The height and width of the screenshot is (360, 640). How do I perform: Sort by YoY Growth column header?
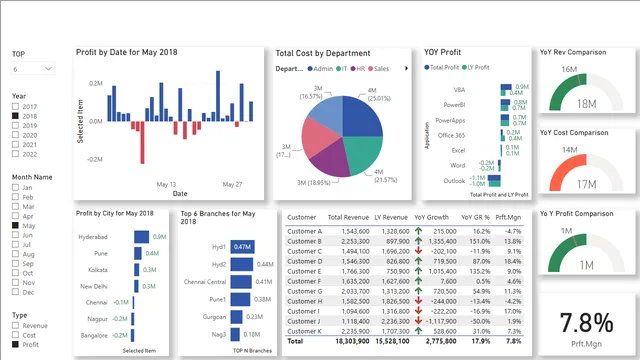point(431,217)
